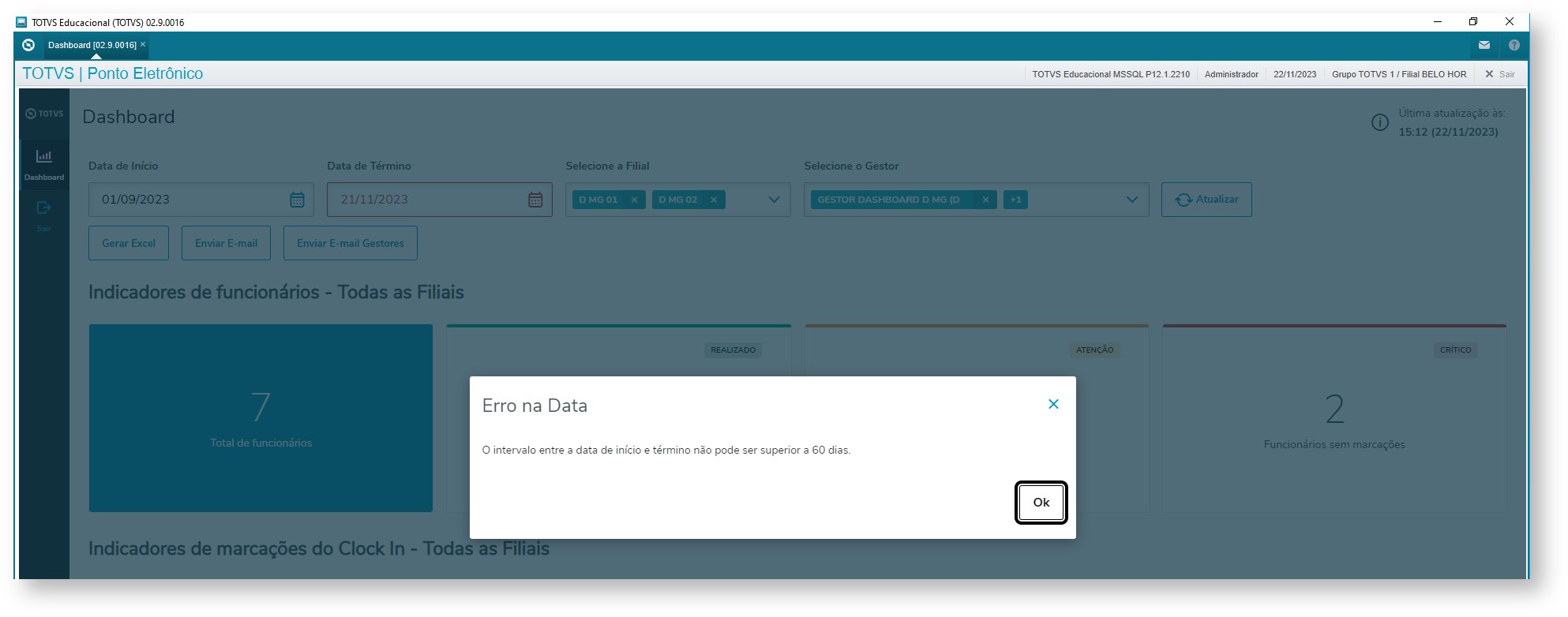Click the Grupo TOTVS 1 / Filial label
Screen dimensions: 1568x617
tap(1399, 74)
